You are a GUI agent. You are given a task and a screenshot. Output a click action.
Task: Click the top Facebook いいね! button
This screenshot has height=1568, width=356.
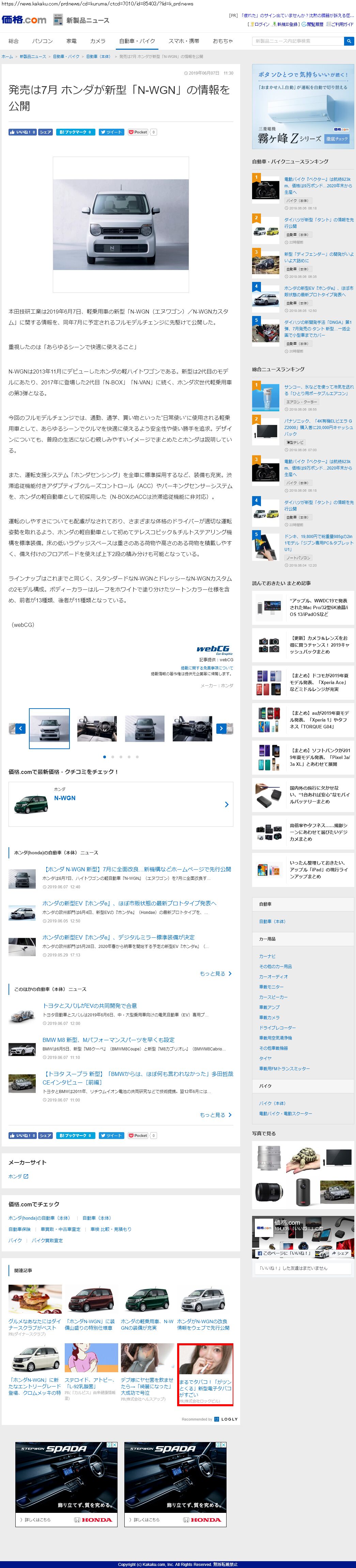point(22,132)
